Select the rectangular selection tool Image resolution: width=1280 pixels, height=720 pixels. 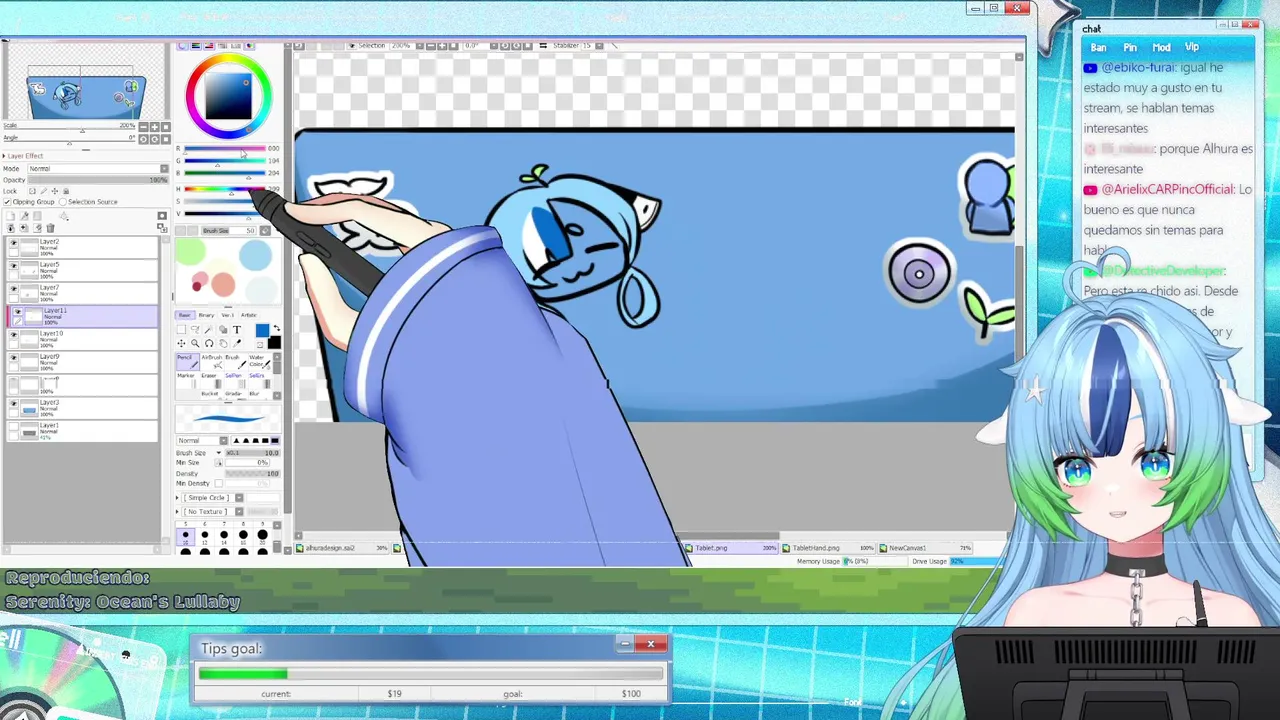pos(181,329)
